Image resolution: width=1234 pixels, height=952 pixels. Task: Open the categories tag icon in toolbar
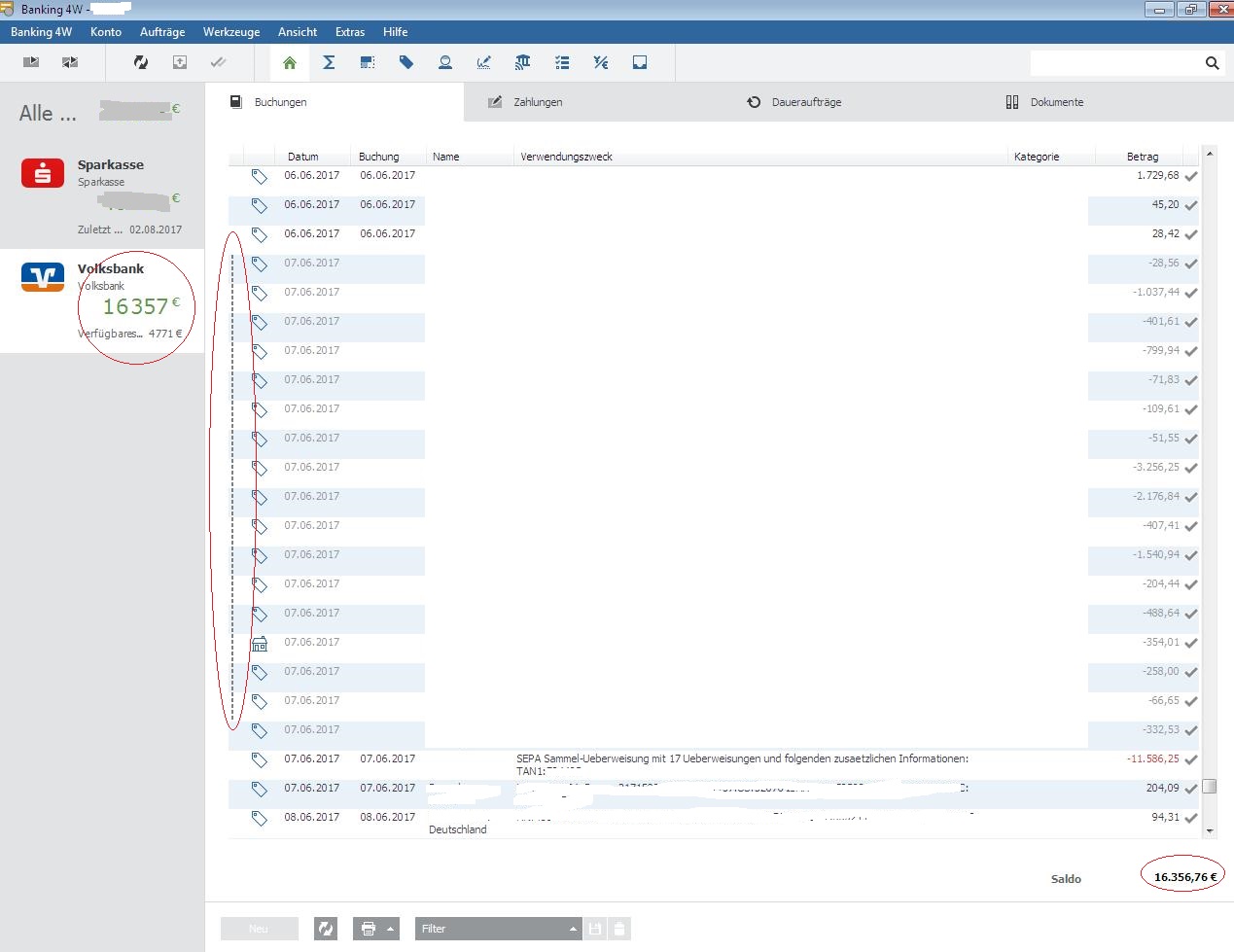tap(406, 63)
